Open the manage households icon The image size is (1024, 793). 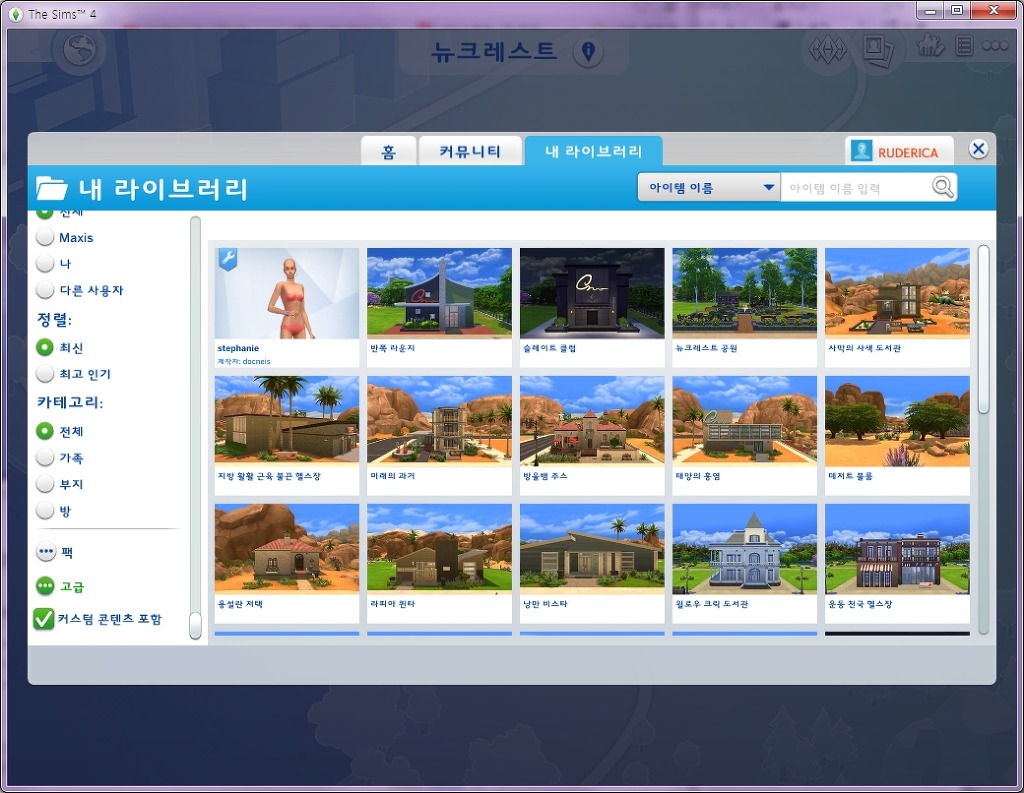pos(929,46)
